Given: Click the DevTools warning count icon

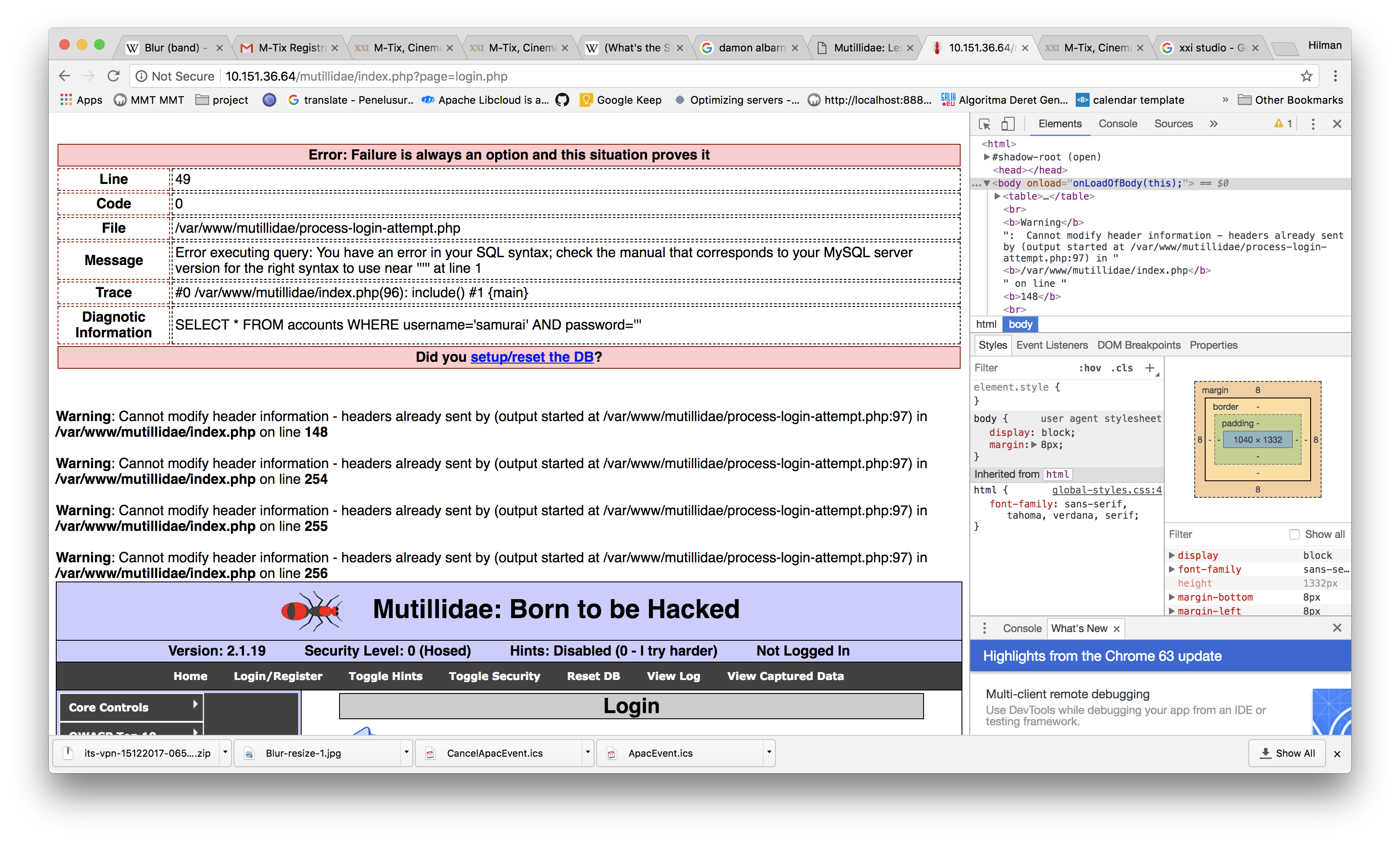Looking at the screenshot, I should (1283, 124).
